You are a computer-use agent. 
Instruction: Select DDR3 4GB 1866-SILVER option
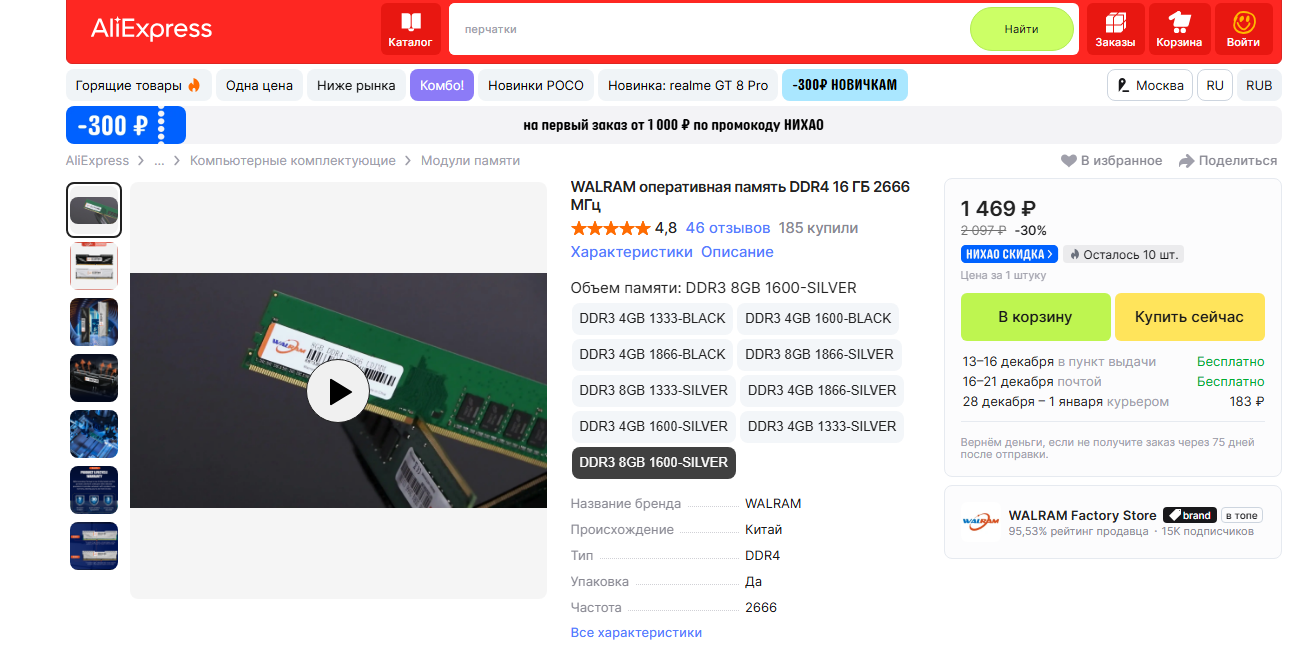pyautogui.click(x=822, y=390)
